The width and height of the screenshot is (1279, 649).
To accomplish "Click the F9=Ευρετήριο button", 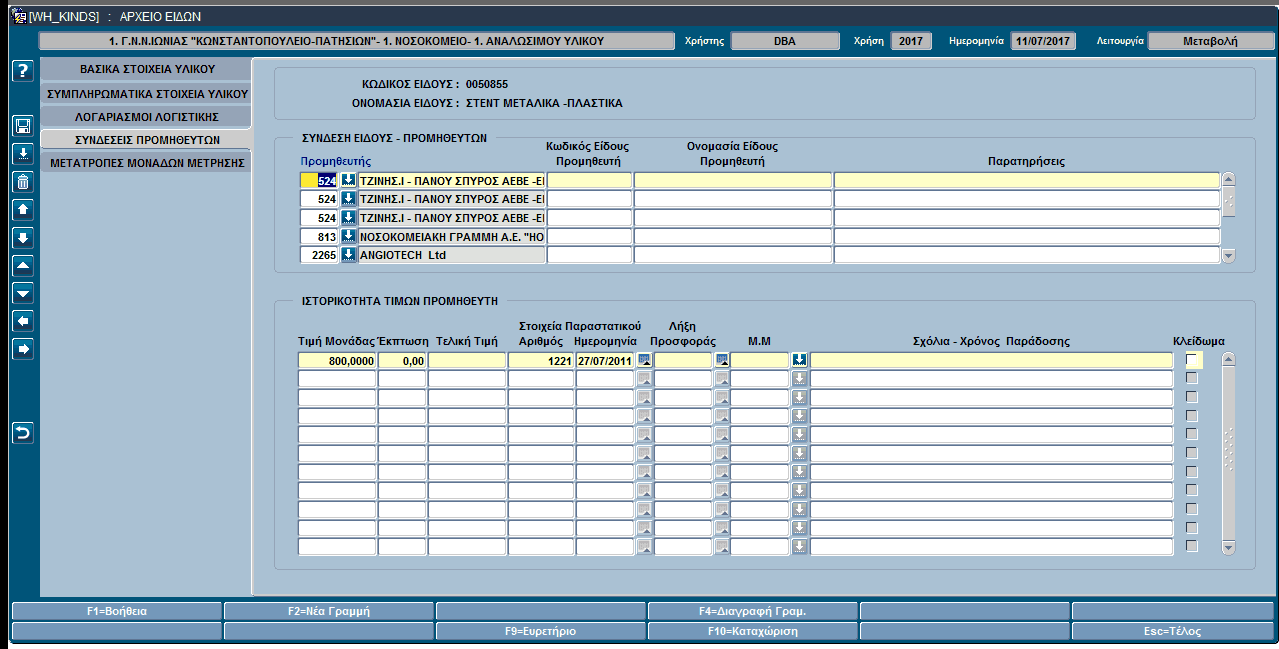I will 541,631.
